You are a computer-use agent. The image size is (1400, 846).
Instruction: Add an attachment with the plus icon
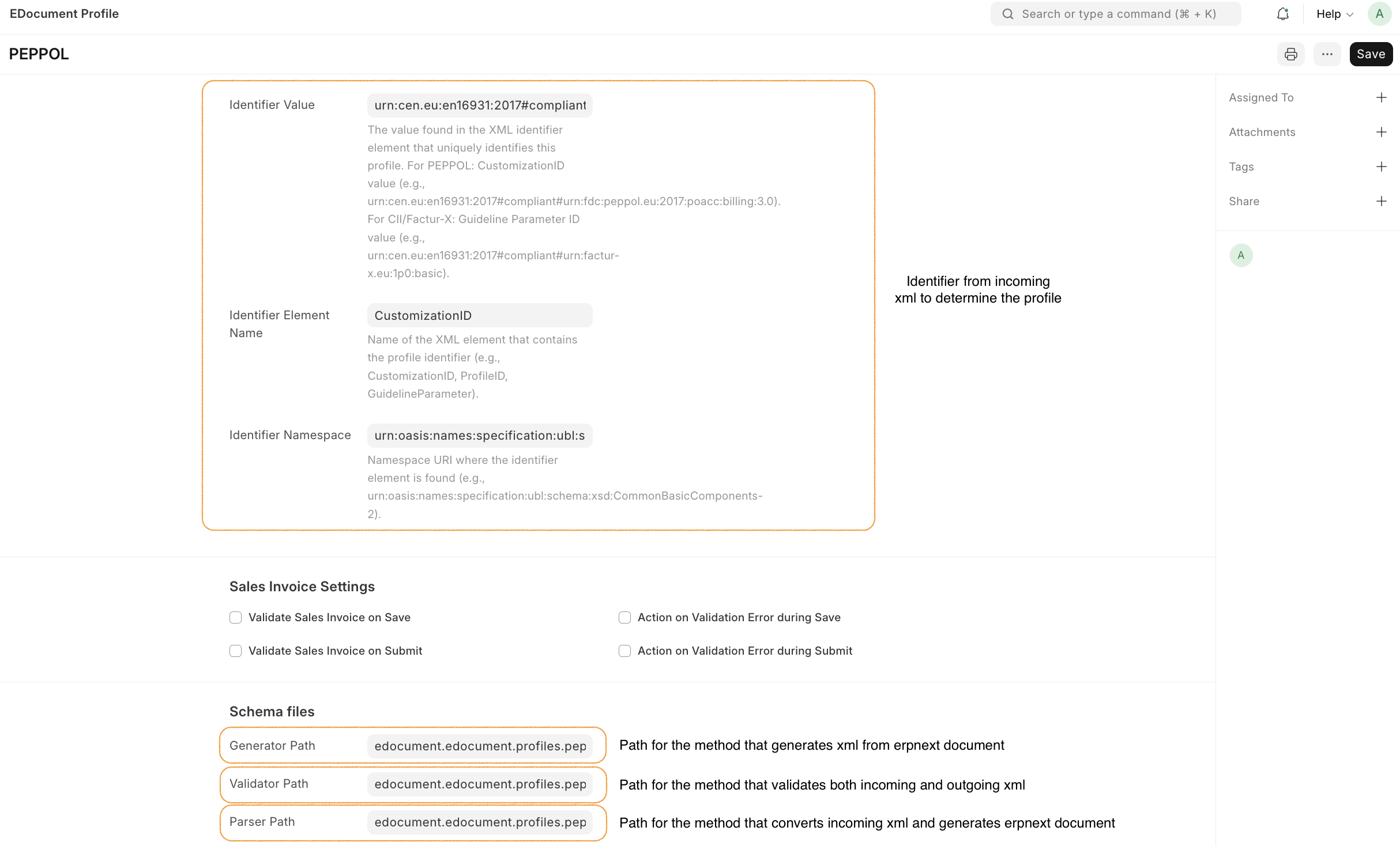(1381, 132)
